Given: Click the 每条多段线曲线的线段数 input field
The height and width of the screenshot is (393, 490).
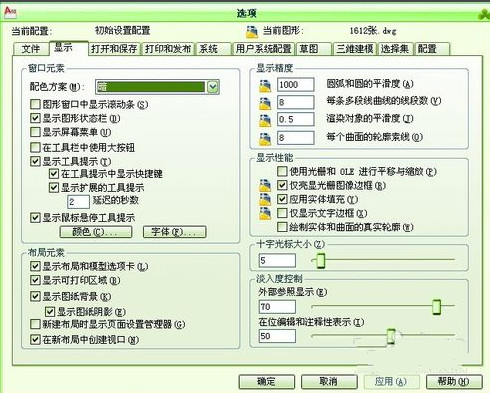Looking at the screenshot, I should pyautogui.click(x=296, y=102).
